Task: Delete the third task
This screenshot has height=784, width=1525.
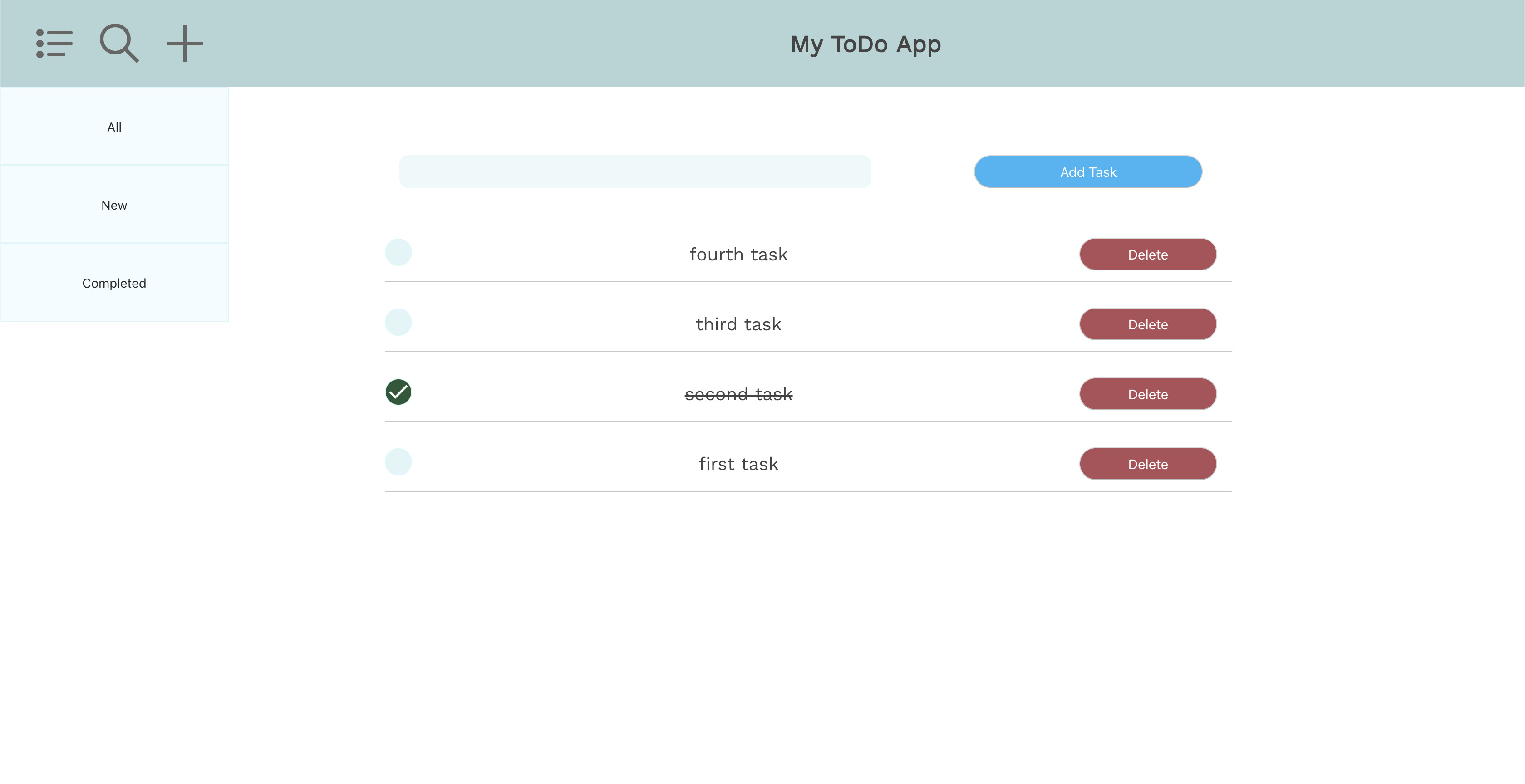Action: (1148, 324)
